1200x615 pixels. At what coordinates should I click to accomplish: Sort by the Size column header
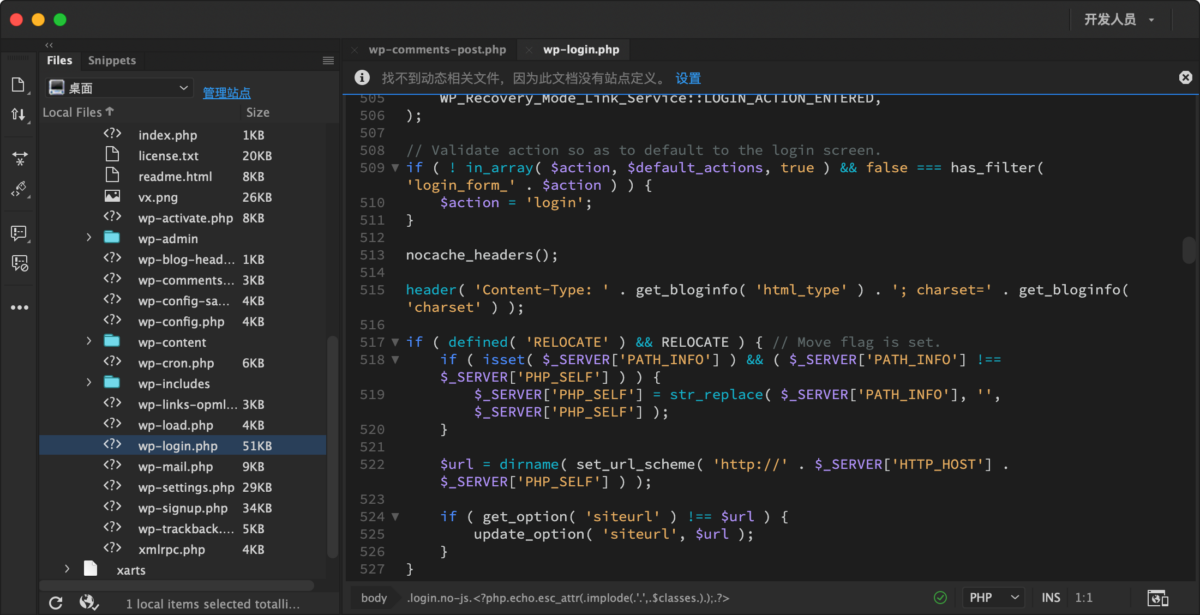258,112
